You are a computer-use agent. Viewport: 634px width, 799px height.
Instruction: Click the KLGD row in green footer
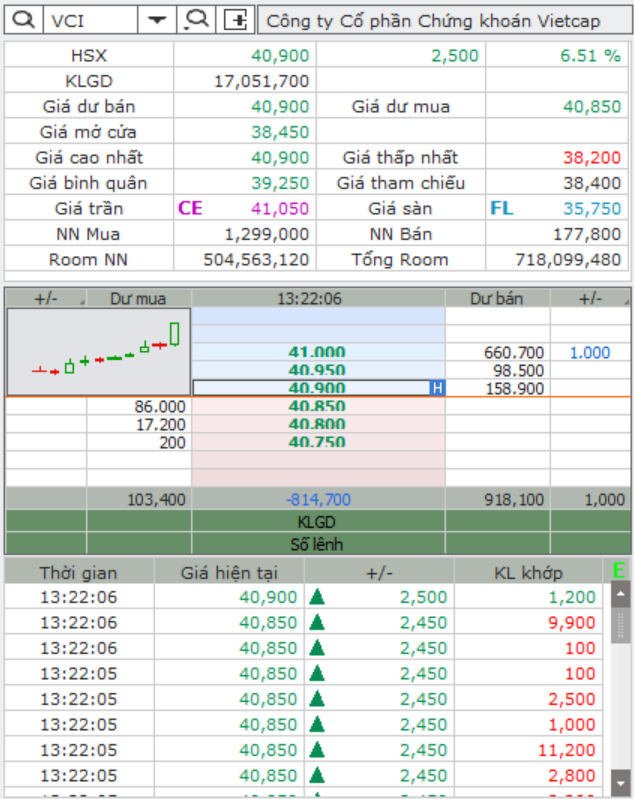(x=316, y=522)
